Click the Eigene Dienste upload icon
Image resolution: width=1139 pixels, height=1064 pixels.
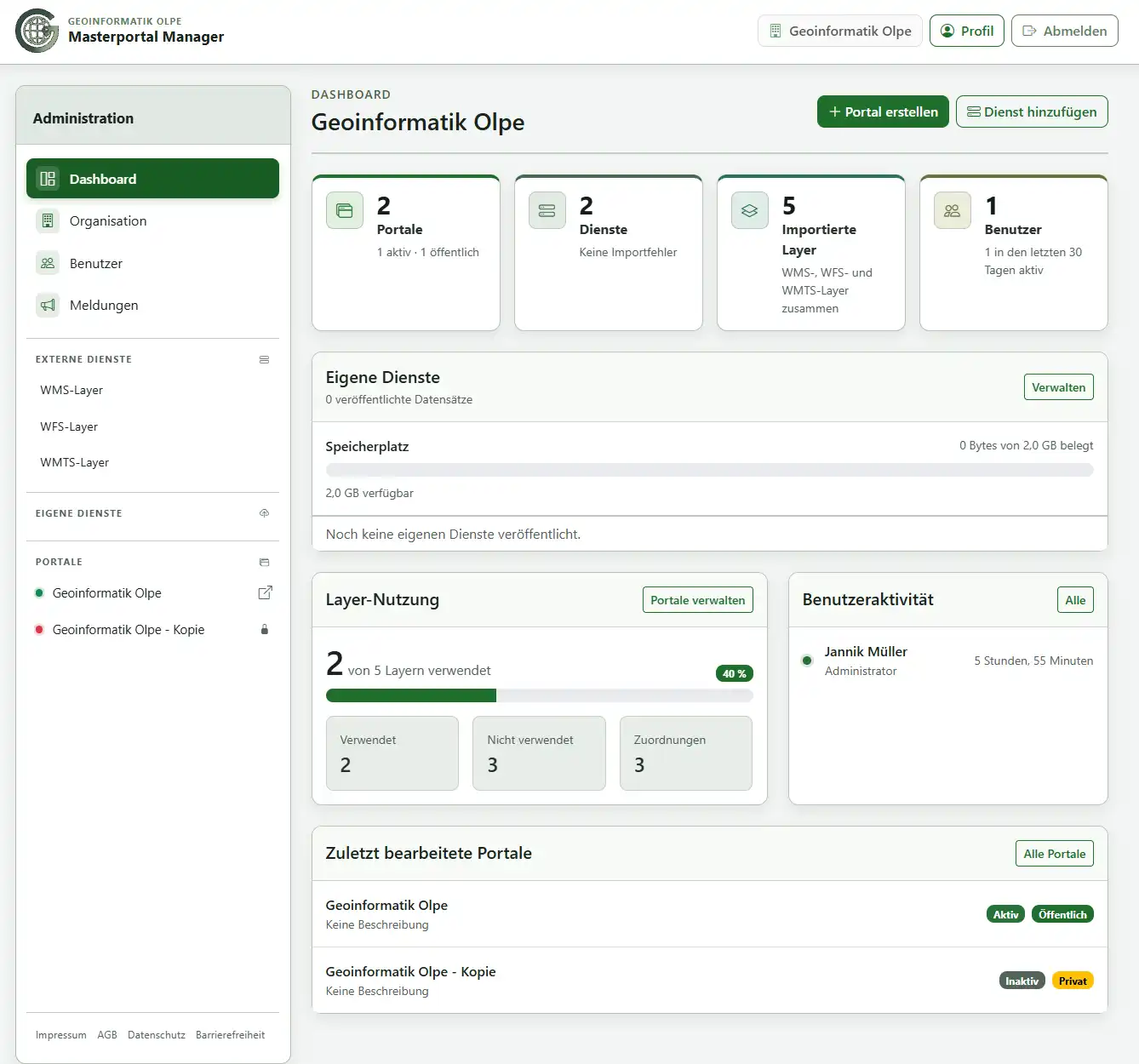pos(264,513)
